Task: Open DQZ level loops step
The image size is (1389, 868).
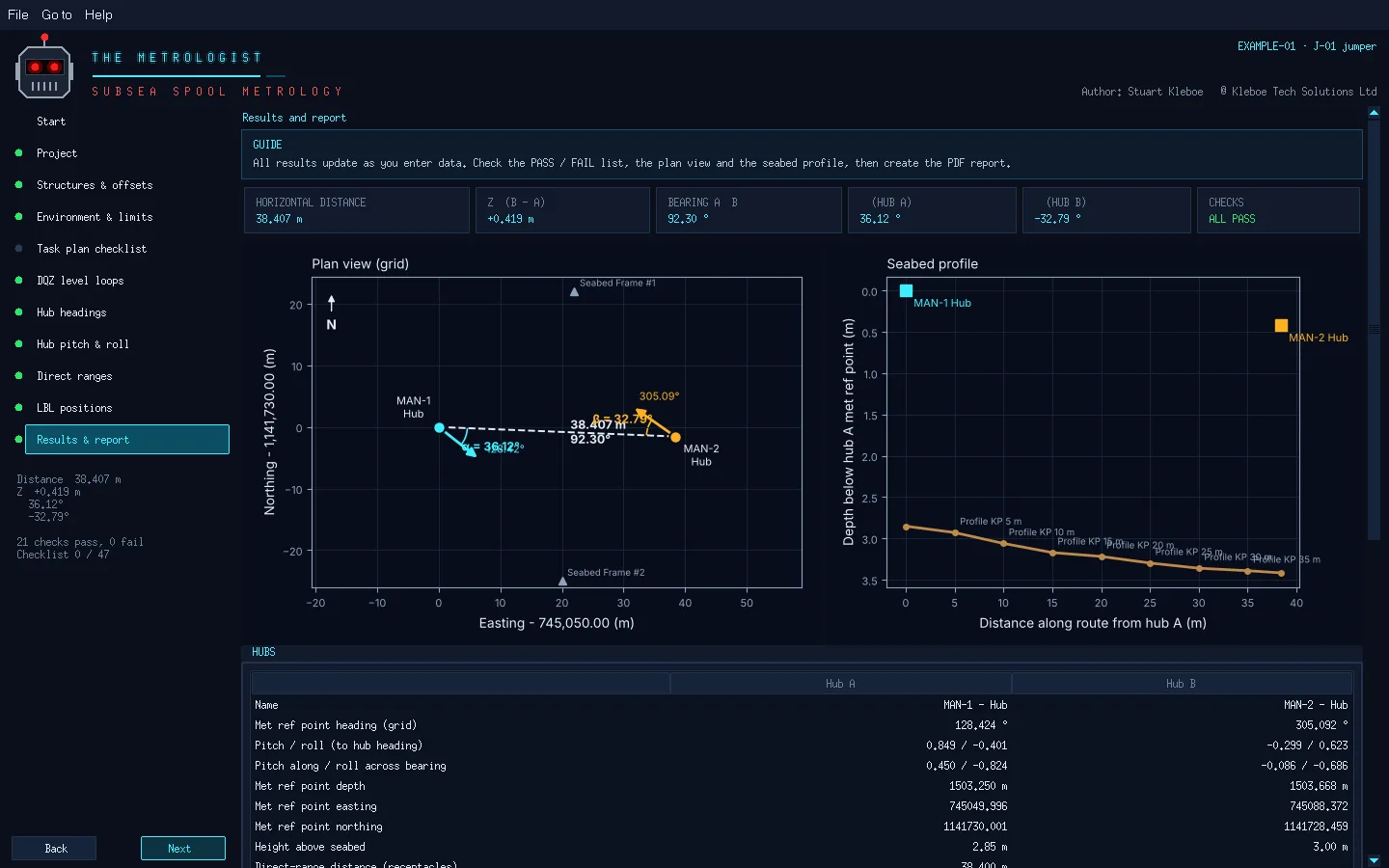Action: pyautogui.click(x=80, y=281)
